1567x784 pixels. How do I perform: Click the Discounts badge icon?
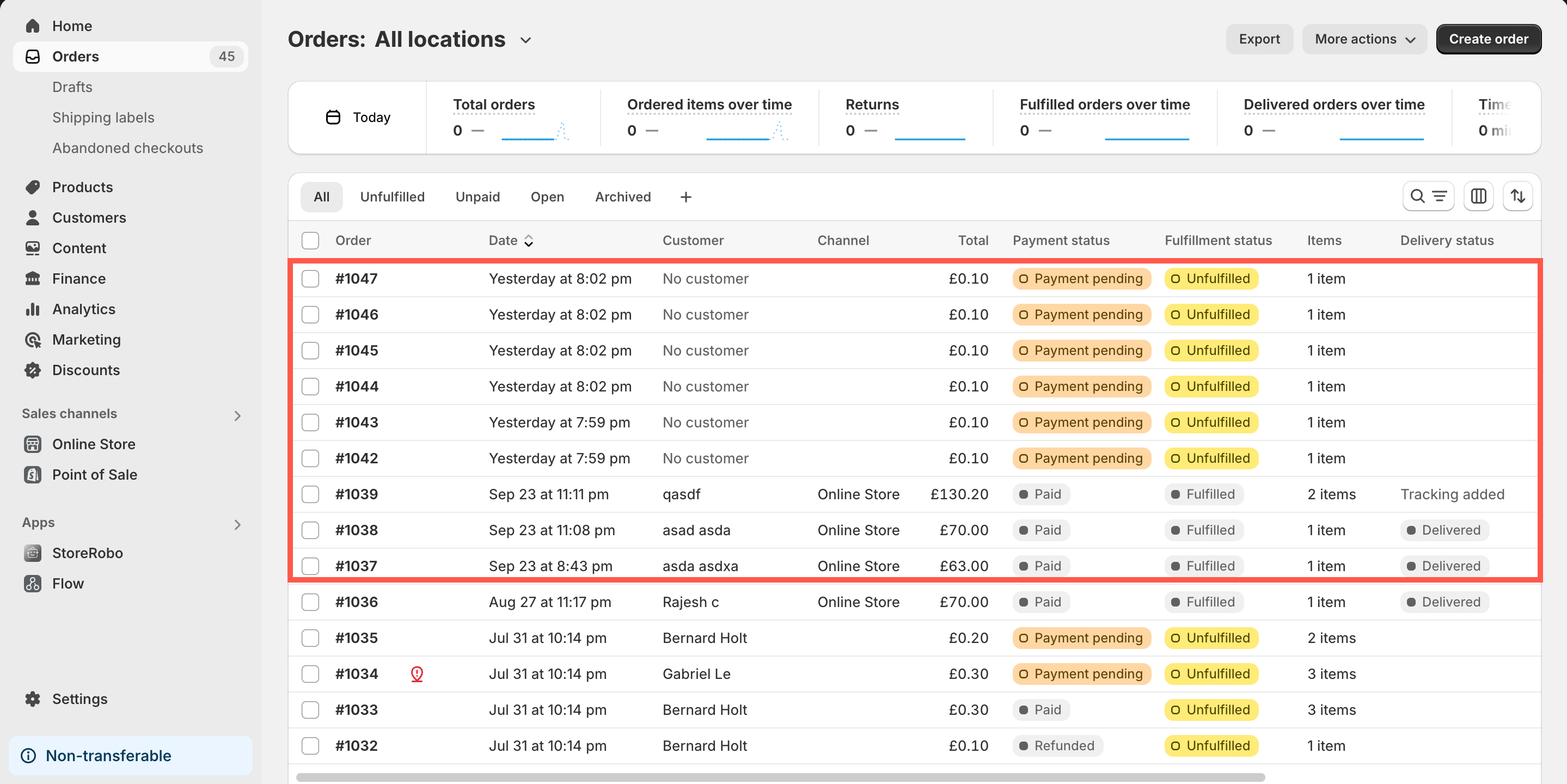pos(33,370)
